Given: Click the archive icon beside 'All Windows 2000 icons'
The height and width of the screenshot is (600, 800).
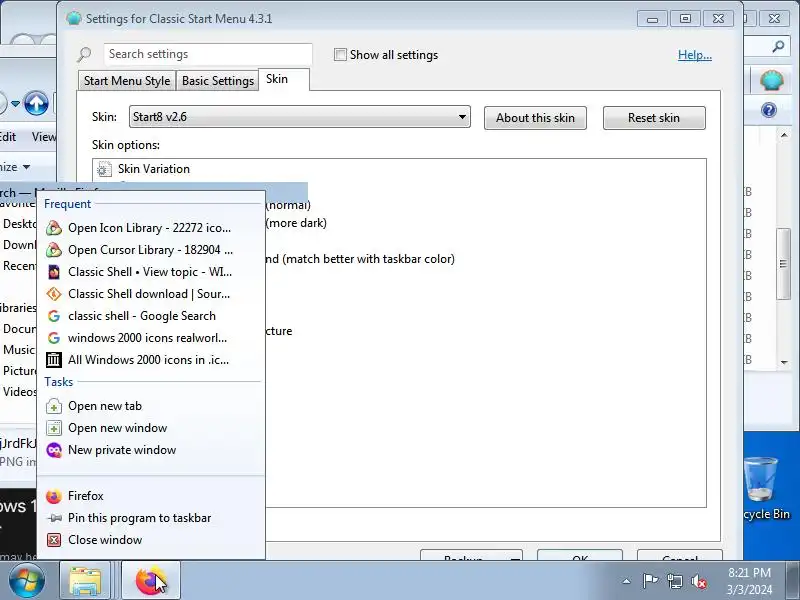Looking at the screenshot, I should point(54,360).
